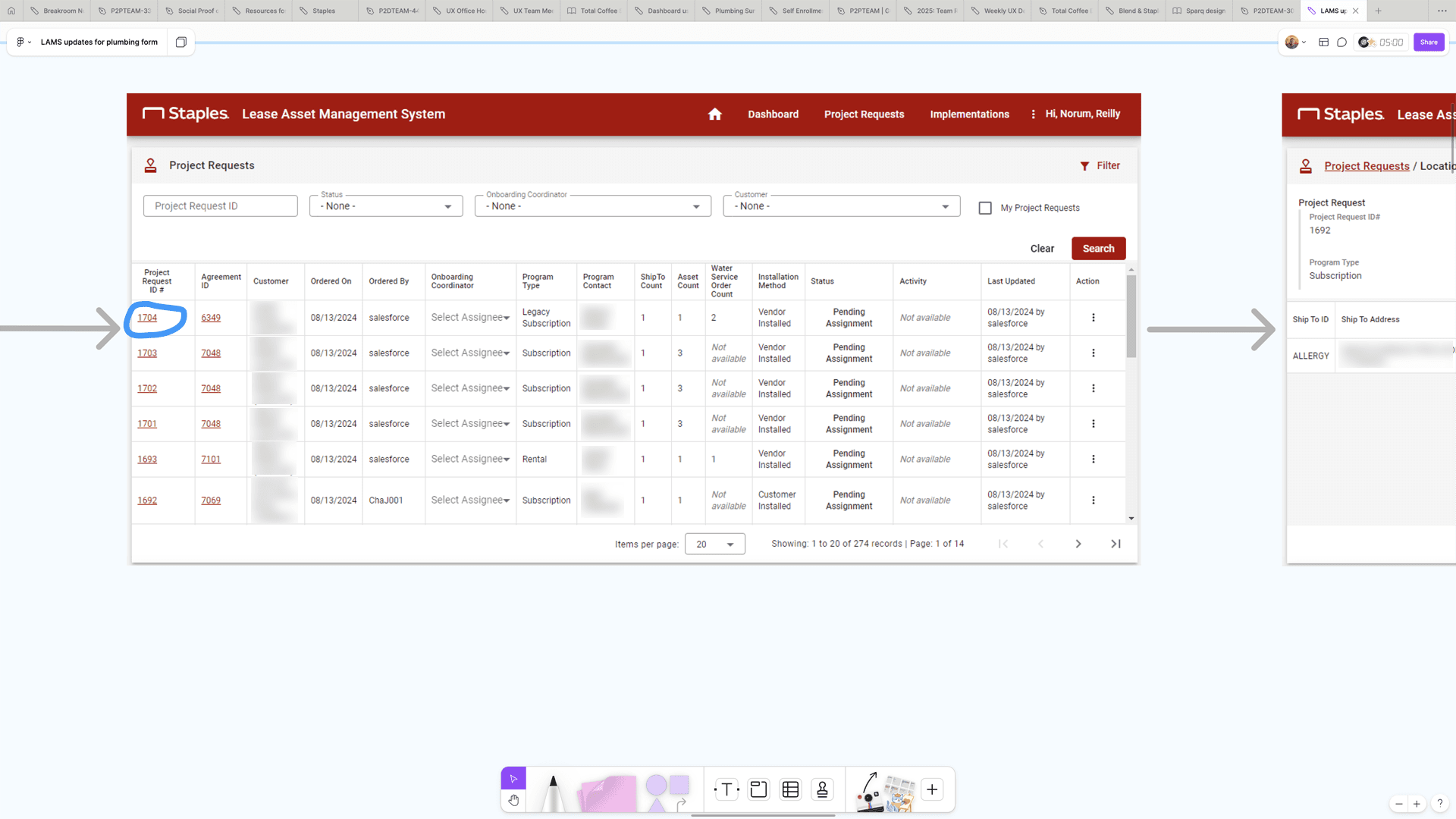Jump to the last page of records
Viewport: 1456px width, 819px height.
(x=1116, y=544)
